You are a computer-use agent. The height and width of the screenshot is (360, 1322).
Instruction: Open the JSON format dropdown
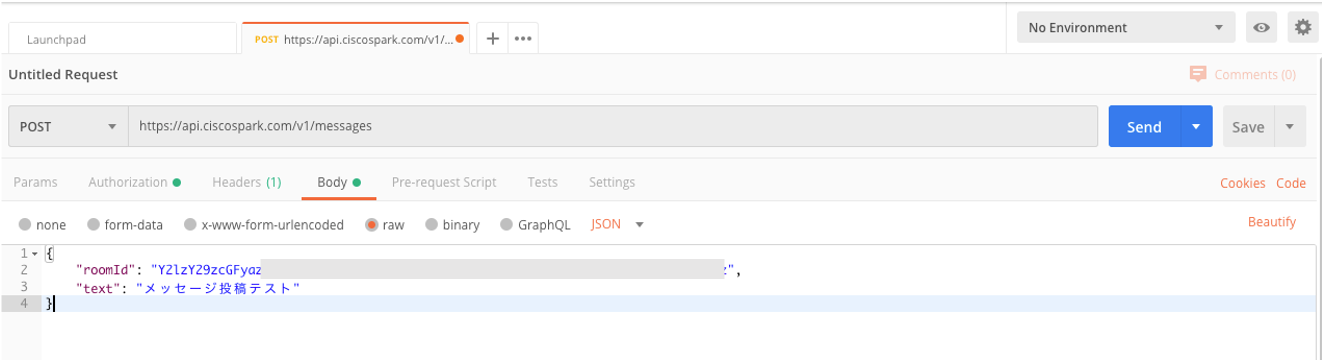click(x=618, y=224)
